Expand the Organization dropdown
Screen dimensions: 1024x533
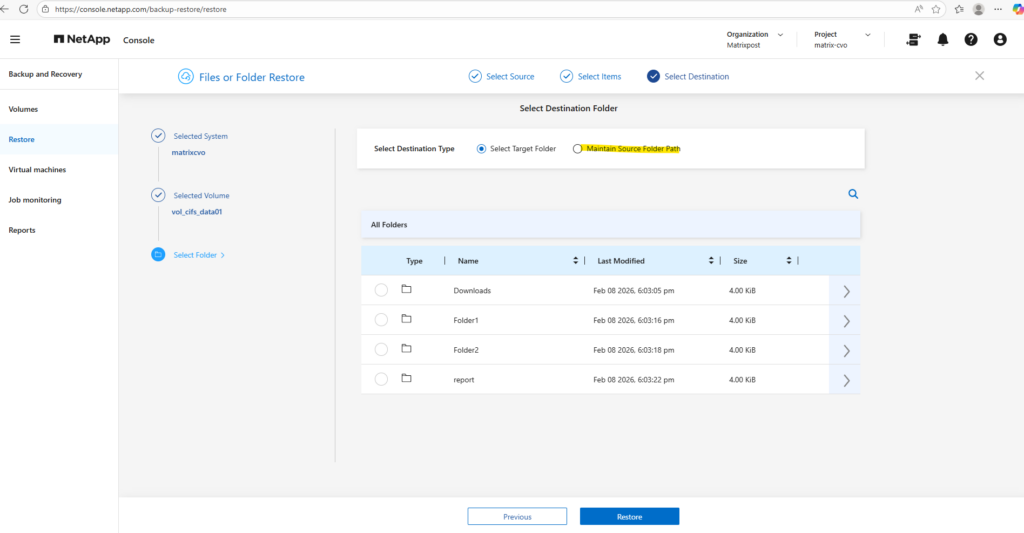click(x=780, y=35)
